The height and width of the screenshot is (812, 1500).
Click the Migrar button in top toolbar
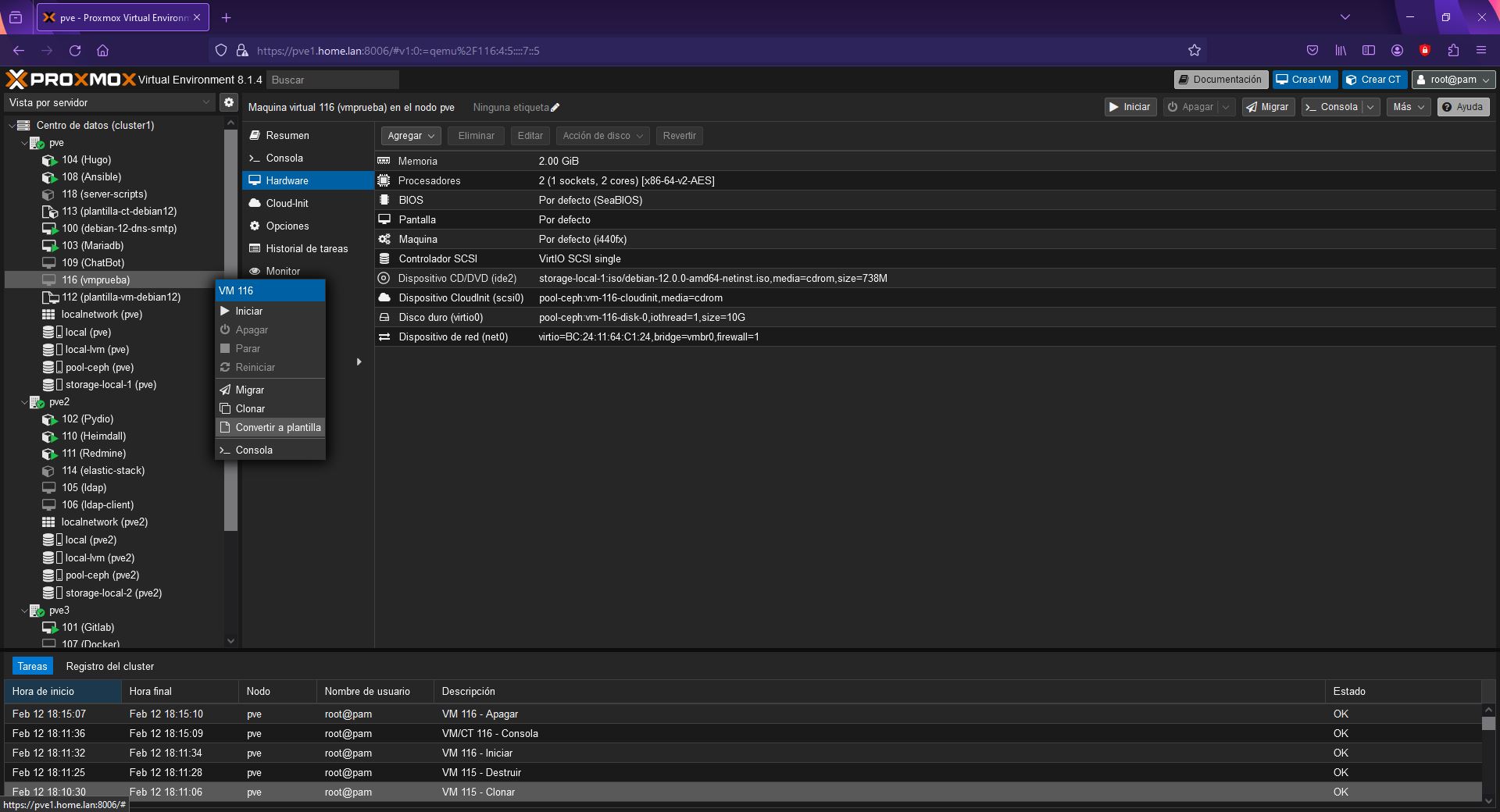(x=1268, y=107)
